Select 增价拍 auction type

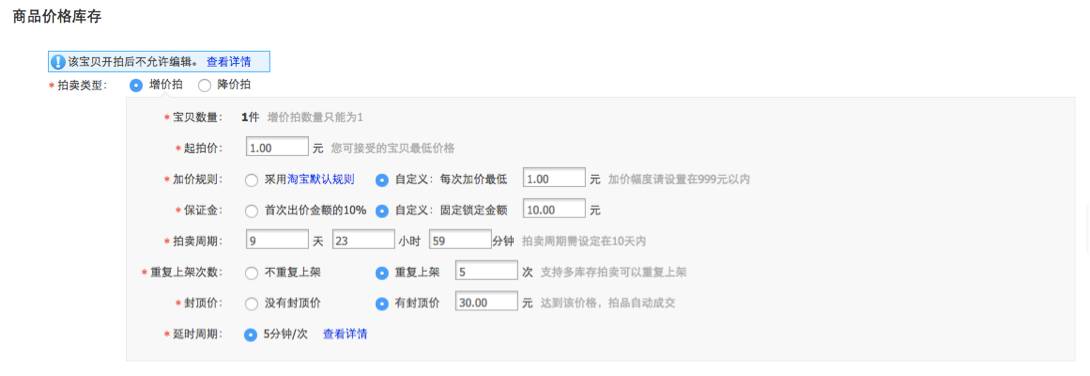pyautogui.click(x=136, y=86)
